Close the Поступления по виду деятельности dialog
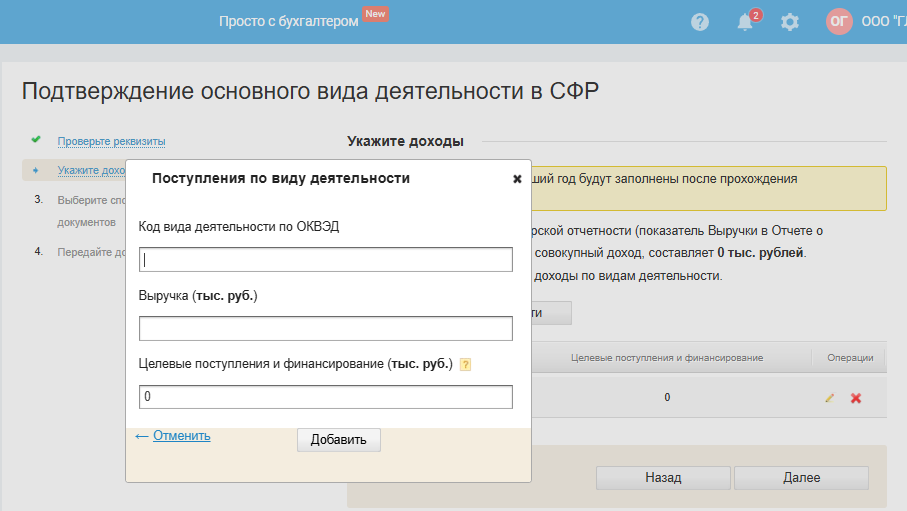This screenshot has width=907, height=511. click(517, 179)
